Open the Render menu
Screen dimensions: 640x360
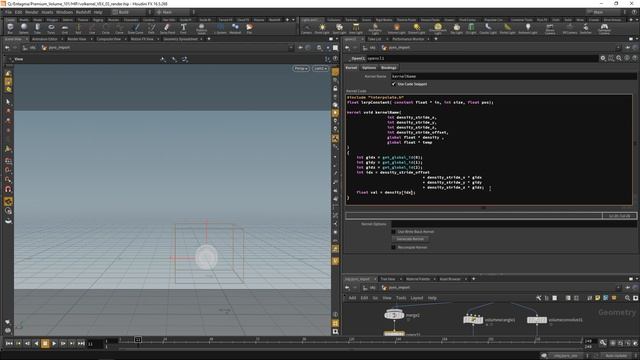pyautogui.click(x=31, y=12)
